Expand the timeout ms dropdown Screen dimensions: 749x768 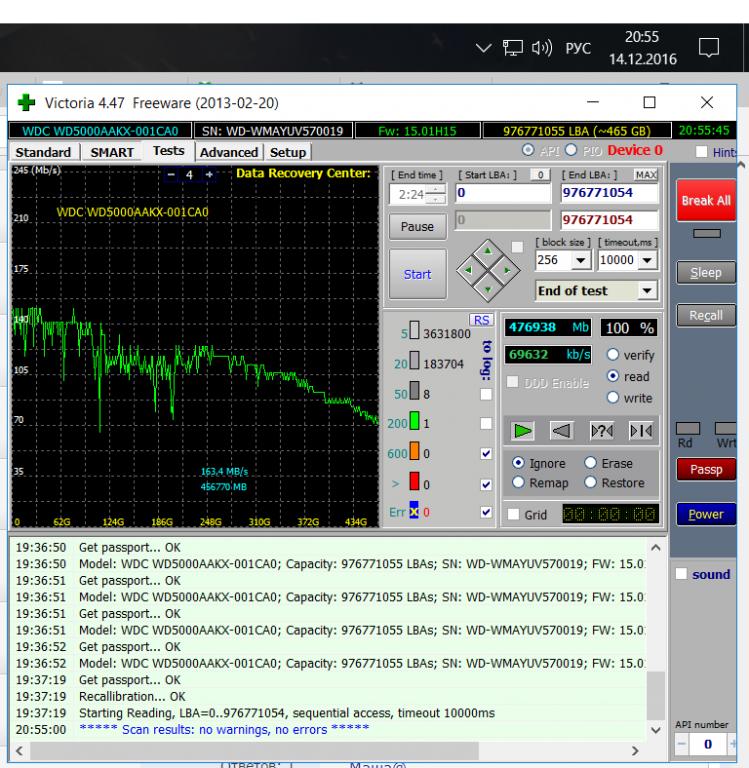pyautogui.click(x=647, y=258)
